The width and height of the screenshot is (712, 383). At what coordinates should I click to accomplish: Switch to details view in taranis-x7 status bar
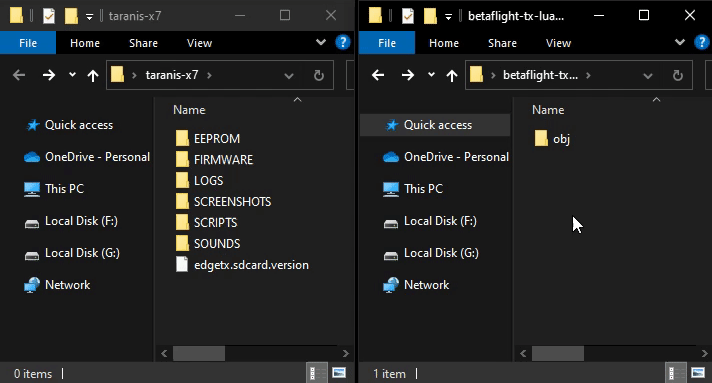[x=316, y=373]
